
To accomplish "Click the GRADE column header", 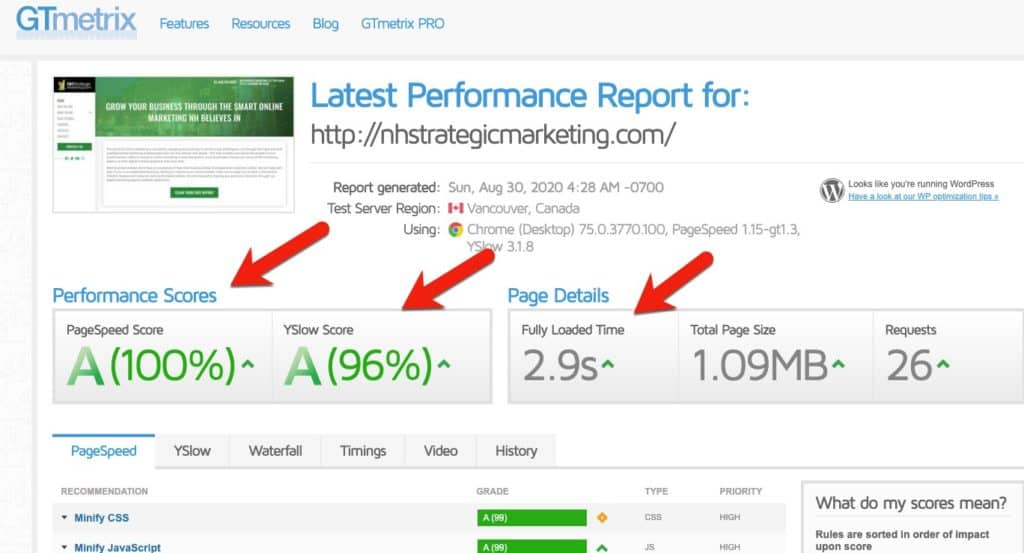I will (x=492, y=491).
